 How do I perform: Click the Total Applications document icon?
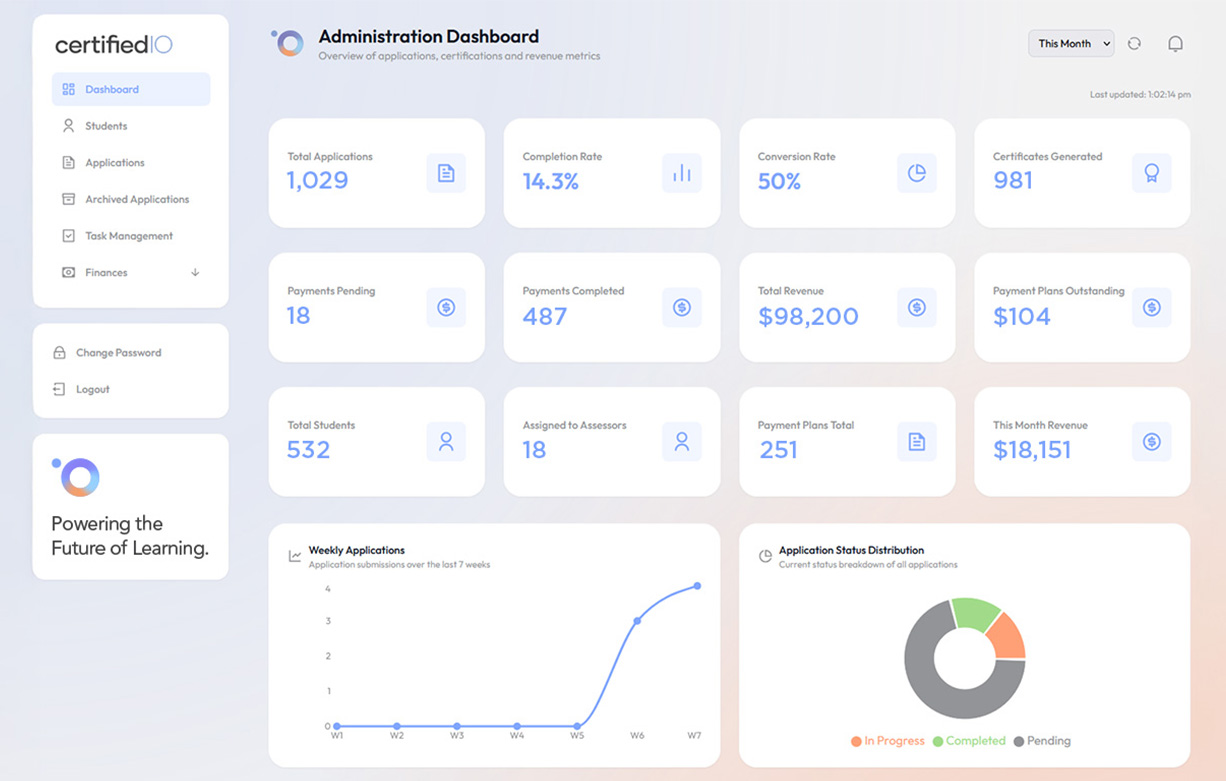tap(446, 174)
